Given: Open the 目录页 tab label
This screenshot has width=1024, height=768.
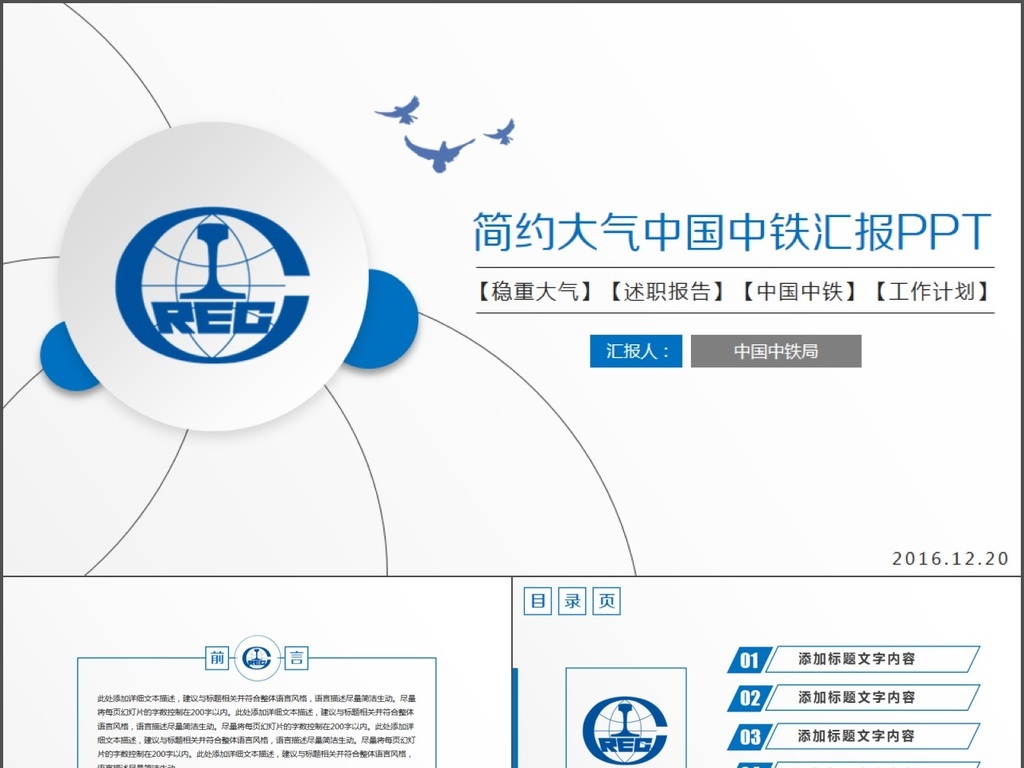Looking at the screenshot, I should [x=571, y=601].
